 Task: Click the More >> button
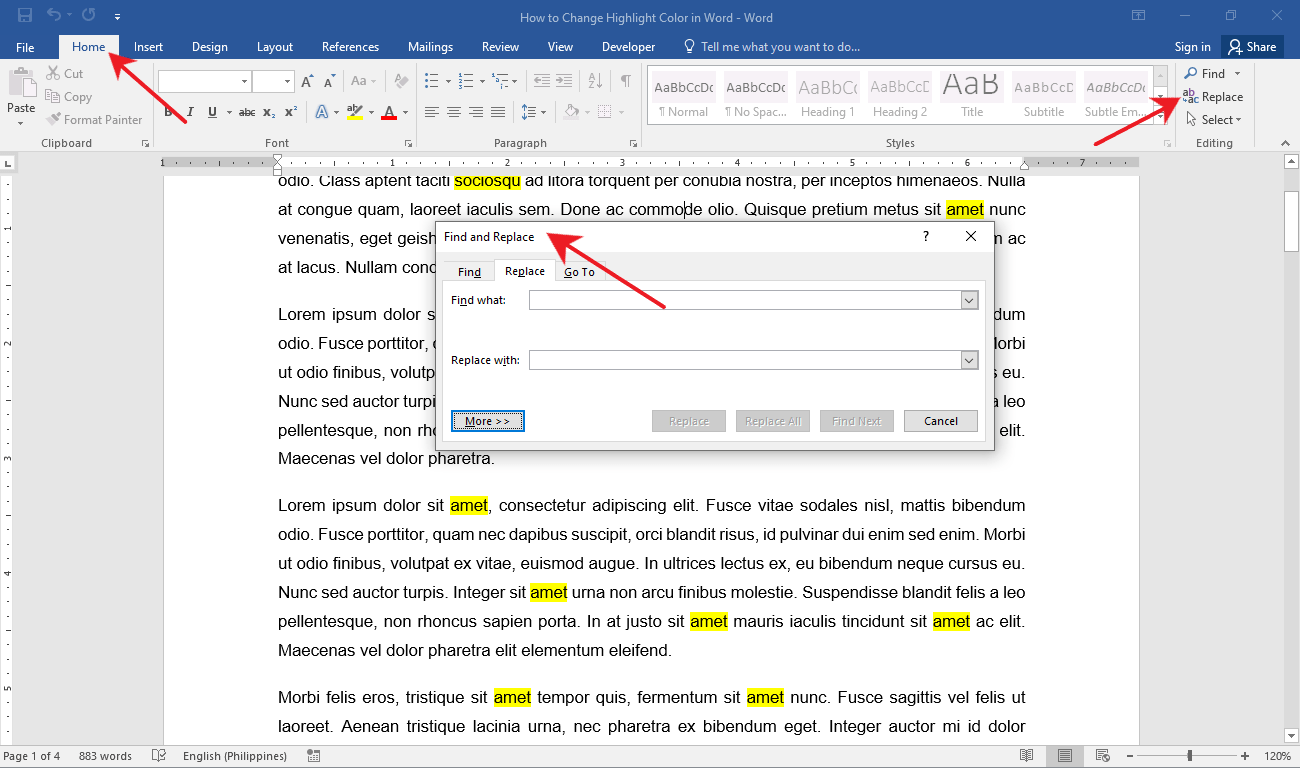(488, 421)
